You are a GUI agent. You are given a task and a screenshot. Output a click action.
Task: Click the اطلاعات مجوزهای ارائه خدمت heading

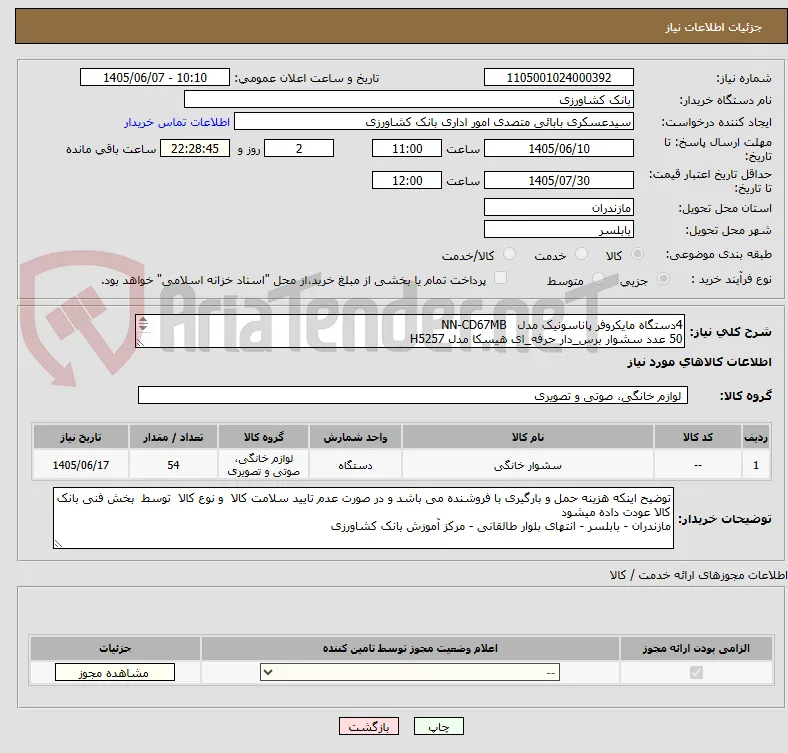[698, 575]
